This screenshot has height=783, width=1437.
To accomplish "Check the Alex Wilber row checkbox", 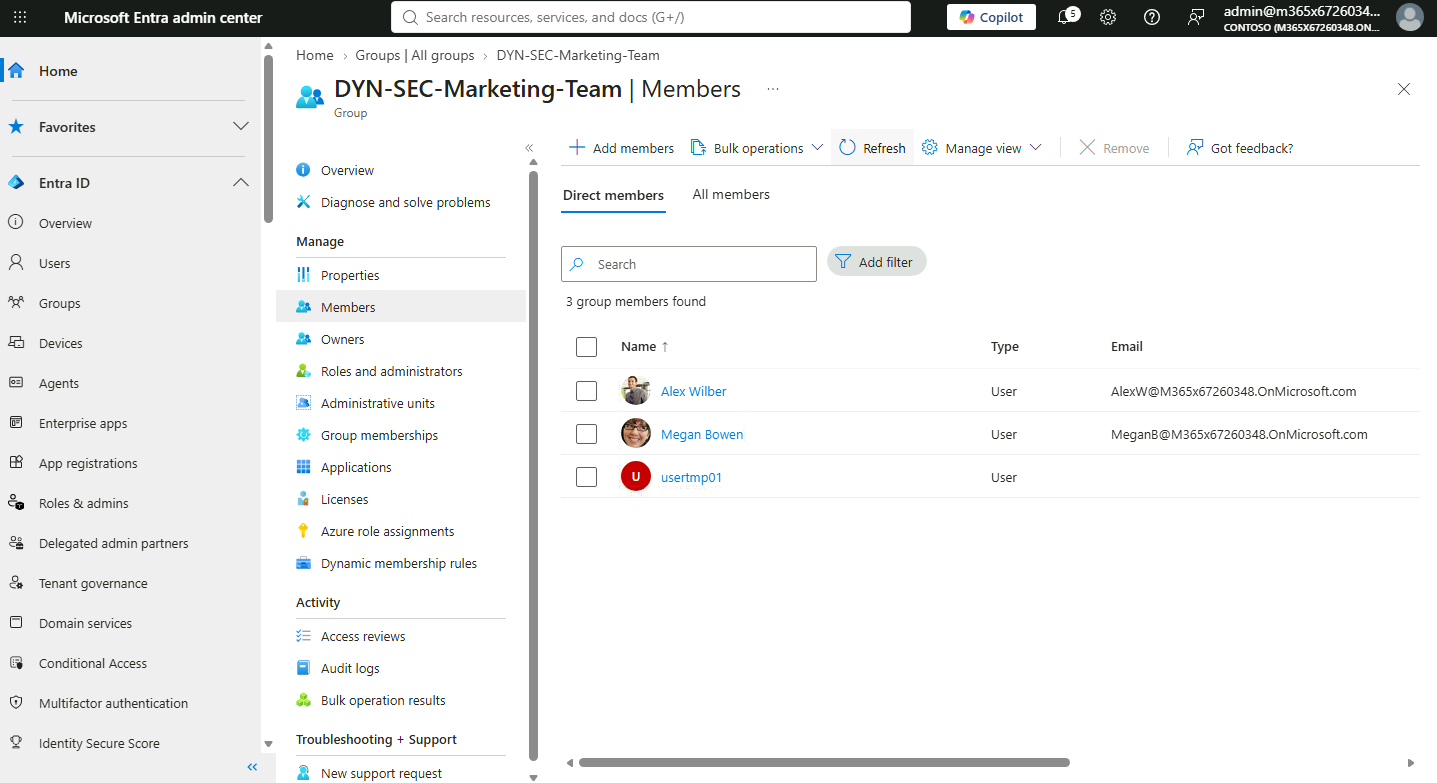I will pyautogui.click(x=587, y=391).
